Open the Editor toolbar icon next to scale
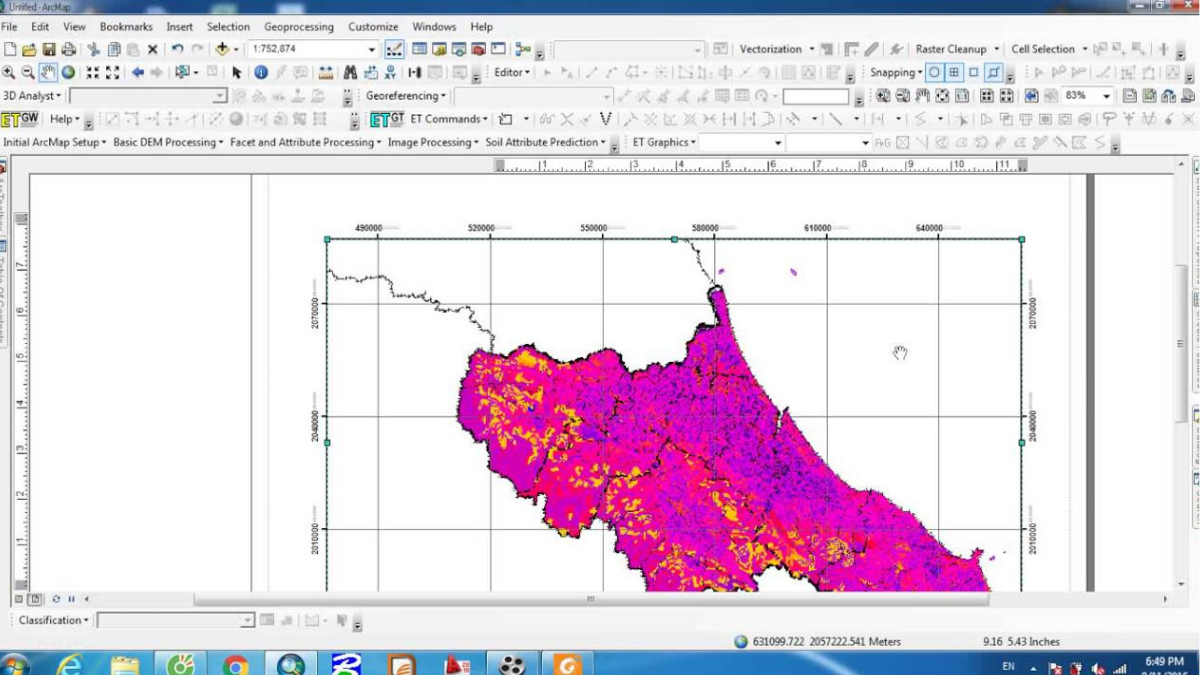 click(x=394, y=49)
